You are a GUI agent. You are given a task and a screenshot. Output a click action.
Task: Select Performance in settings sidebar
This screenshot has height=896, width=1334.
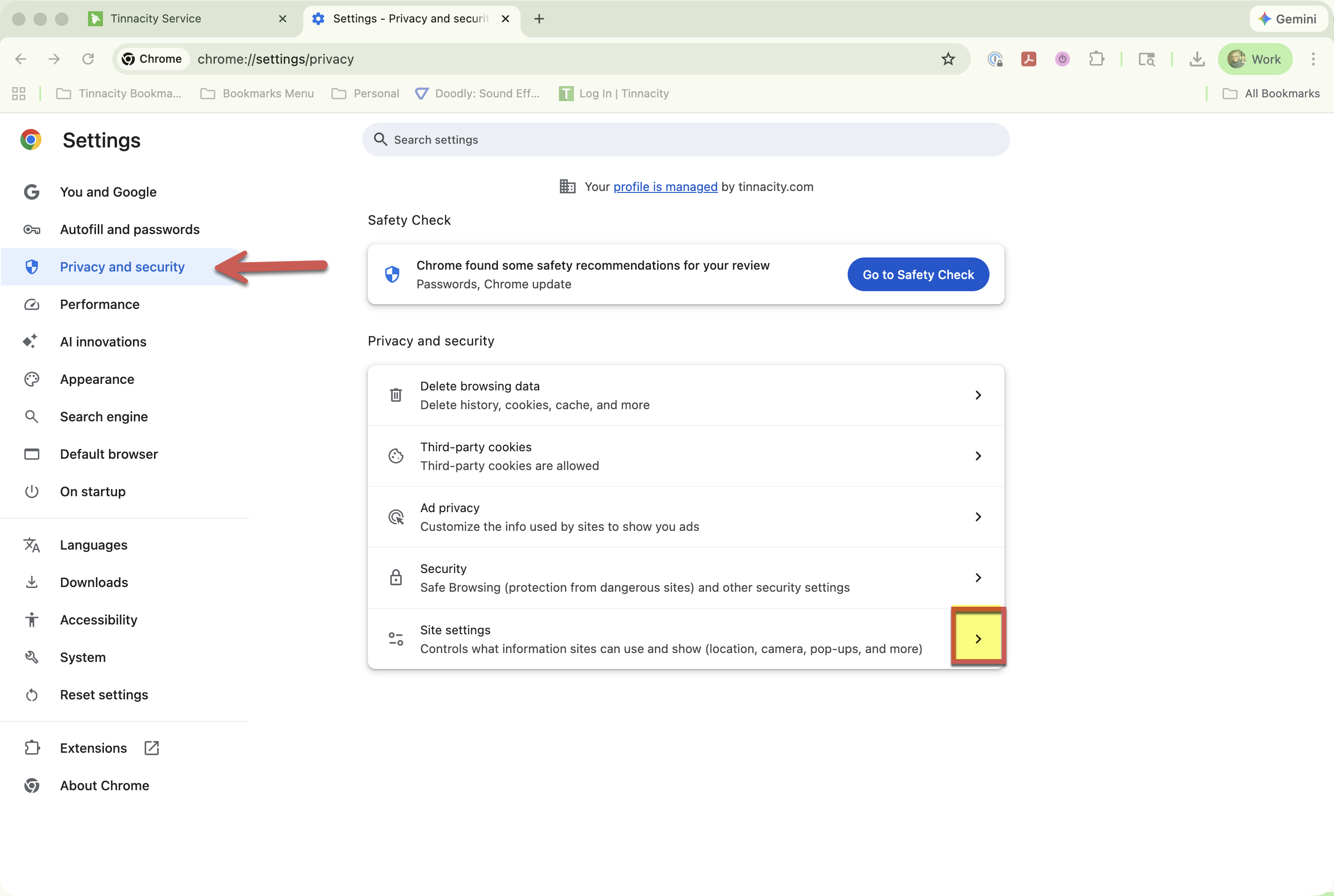point(99,304)
